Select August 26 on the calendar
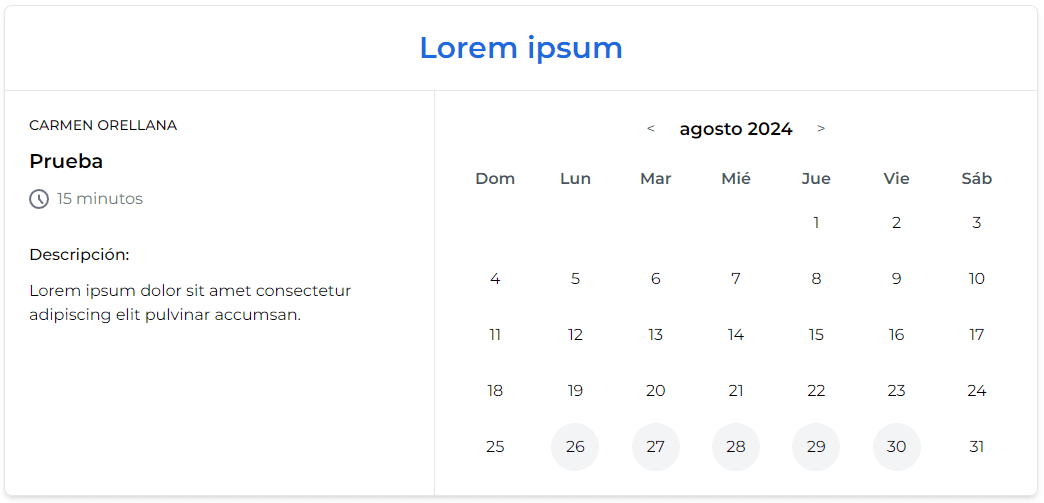Image resolution: width=1044 pixels, height=503 pixels. coord(575,447)
